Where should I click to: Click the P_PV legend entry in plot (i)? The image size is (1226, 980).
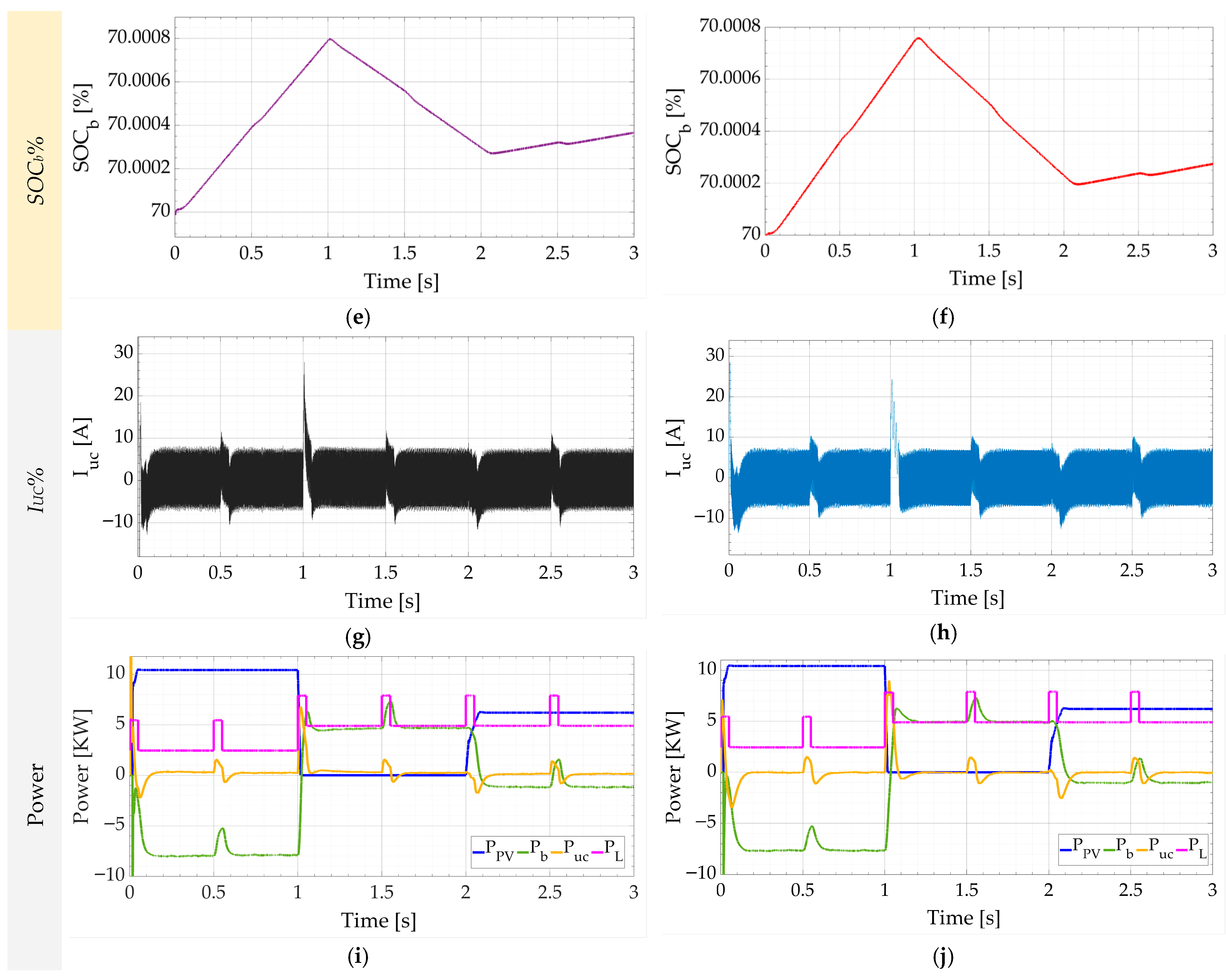(x=494, y=851)
